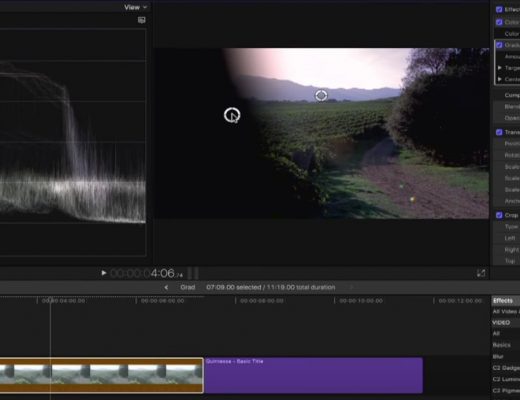The image size is (520, 400).
Task: Toggle the audio meters icon beside timecode
Action: coord(193,273)
